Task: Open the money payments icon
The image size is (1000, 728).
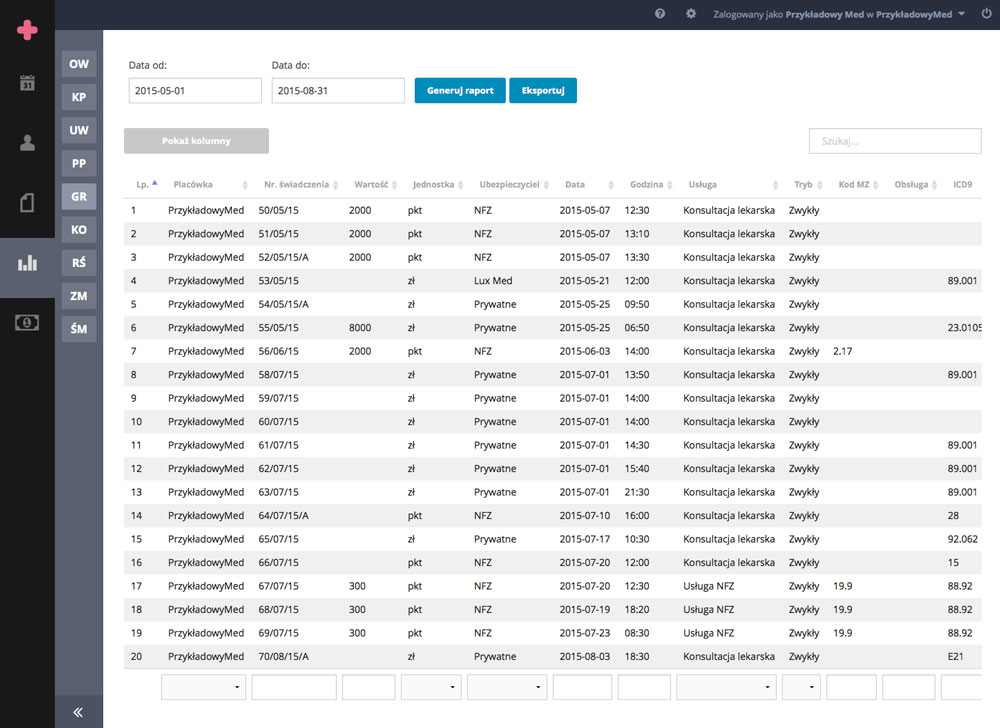Action: coord(27,323)
